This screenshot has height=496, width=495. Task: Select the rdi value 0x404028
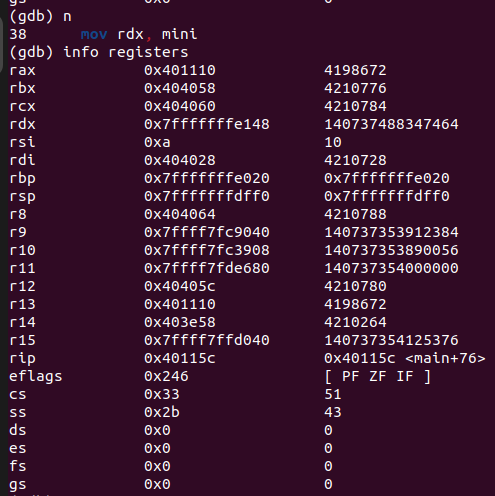click(x=180, y=160)
